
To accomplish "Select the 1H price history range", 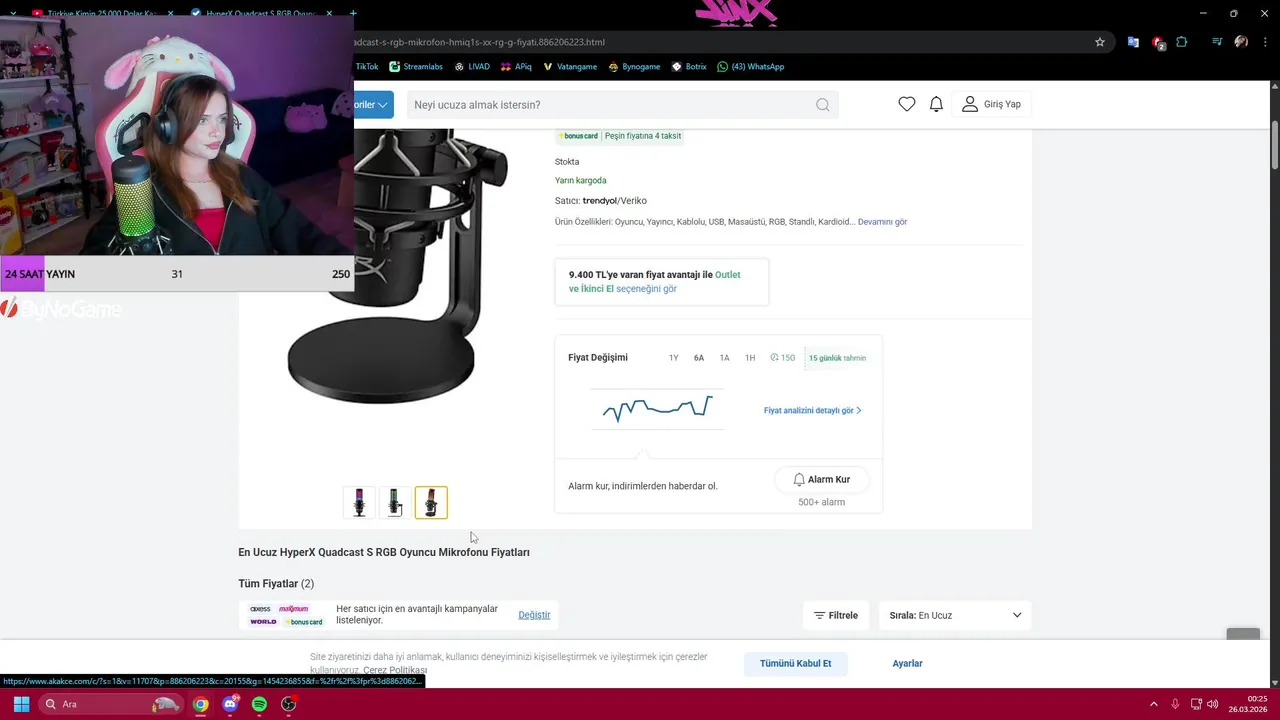I will [x=750, y=358].
